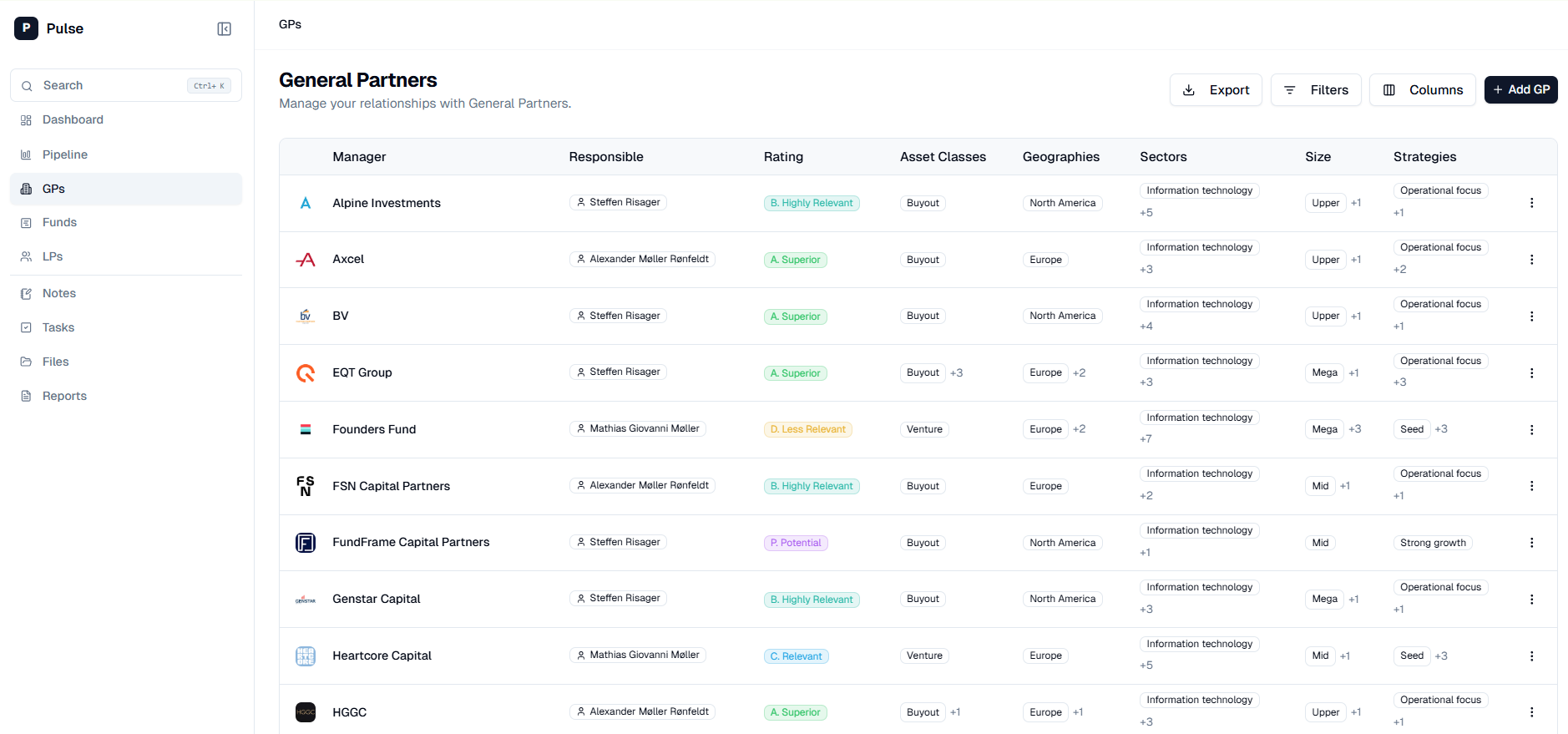Click the HGGC logo icon

tap(306, 712)
